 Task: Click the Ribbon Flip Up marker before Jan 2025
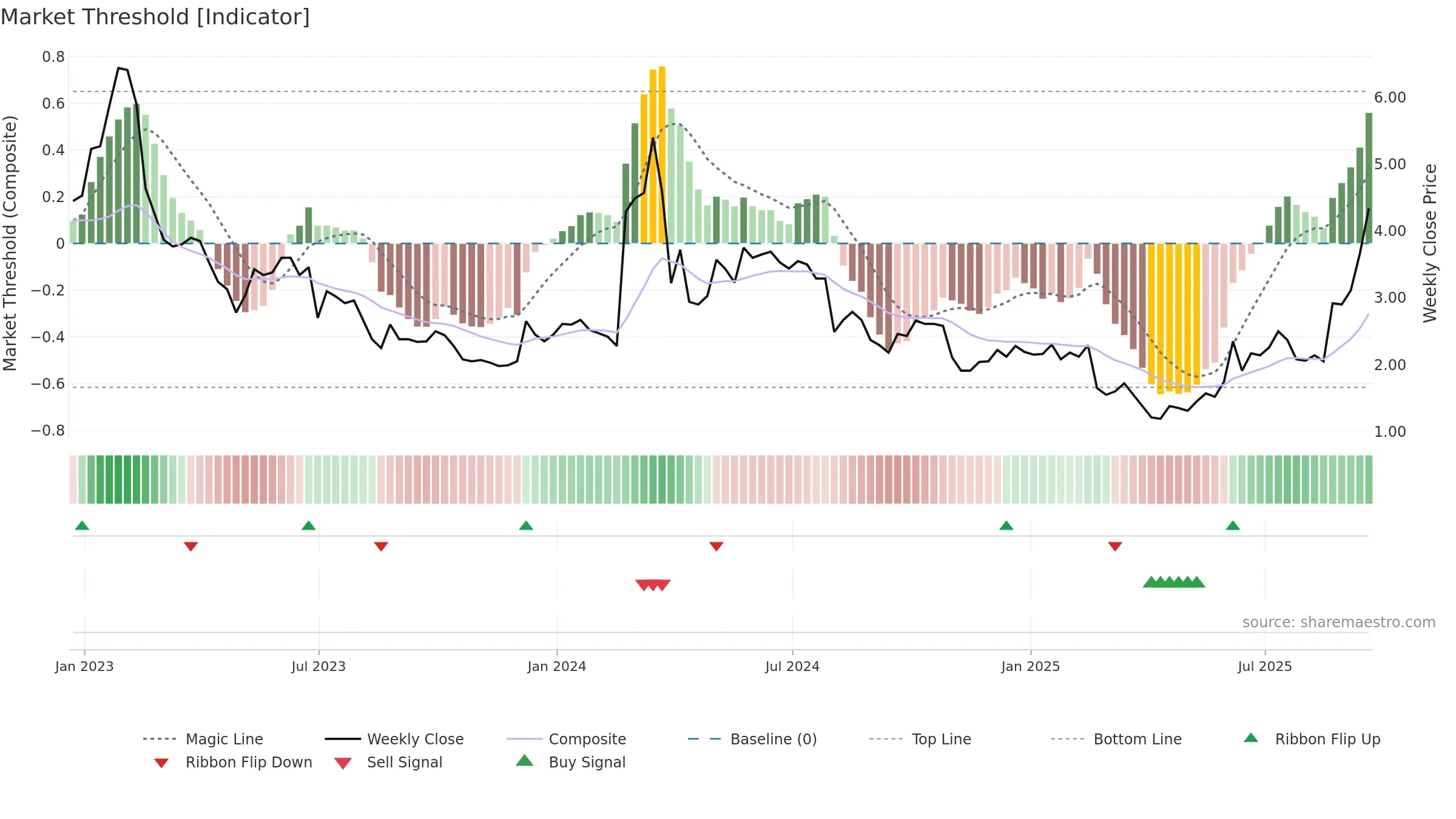click(1006, 525)
